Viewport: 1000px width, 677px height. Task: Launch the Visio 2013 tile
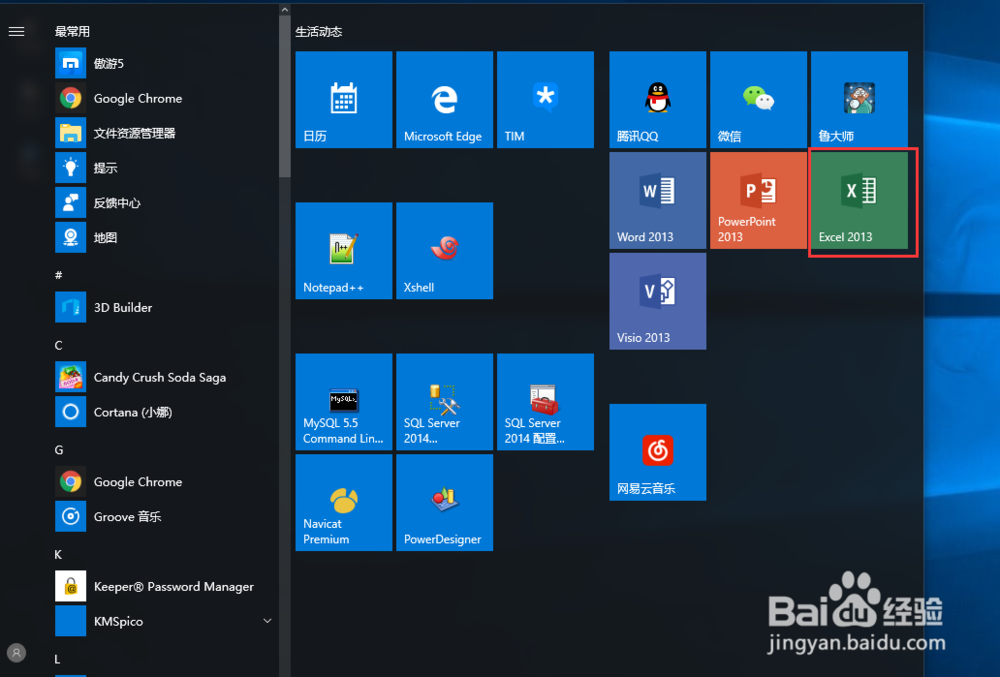pos(658,301)
